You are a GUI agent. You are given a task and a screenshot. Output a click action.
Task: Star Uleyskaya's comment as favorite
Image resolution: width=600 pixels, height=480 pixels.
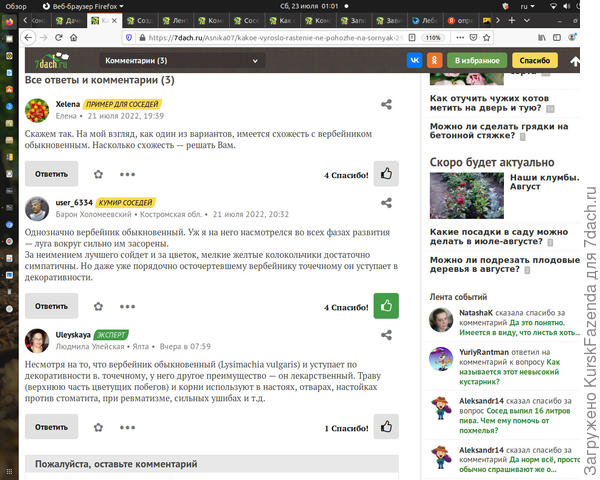pos(97,427)
